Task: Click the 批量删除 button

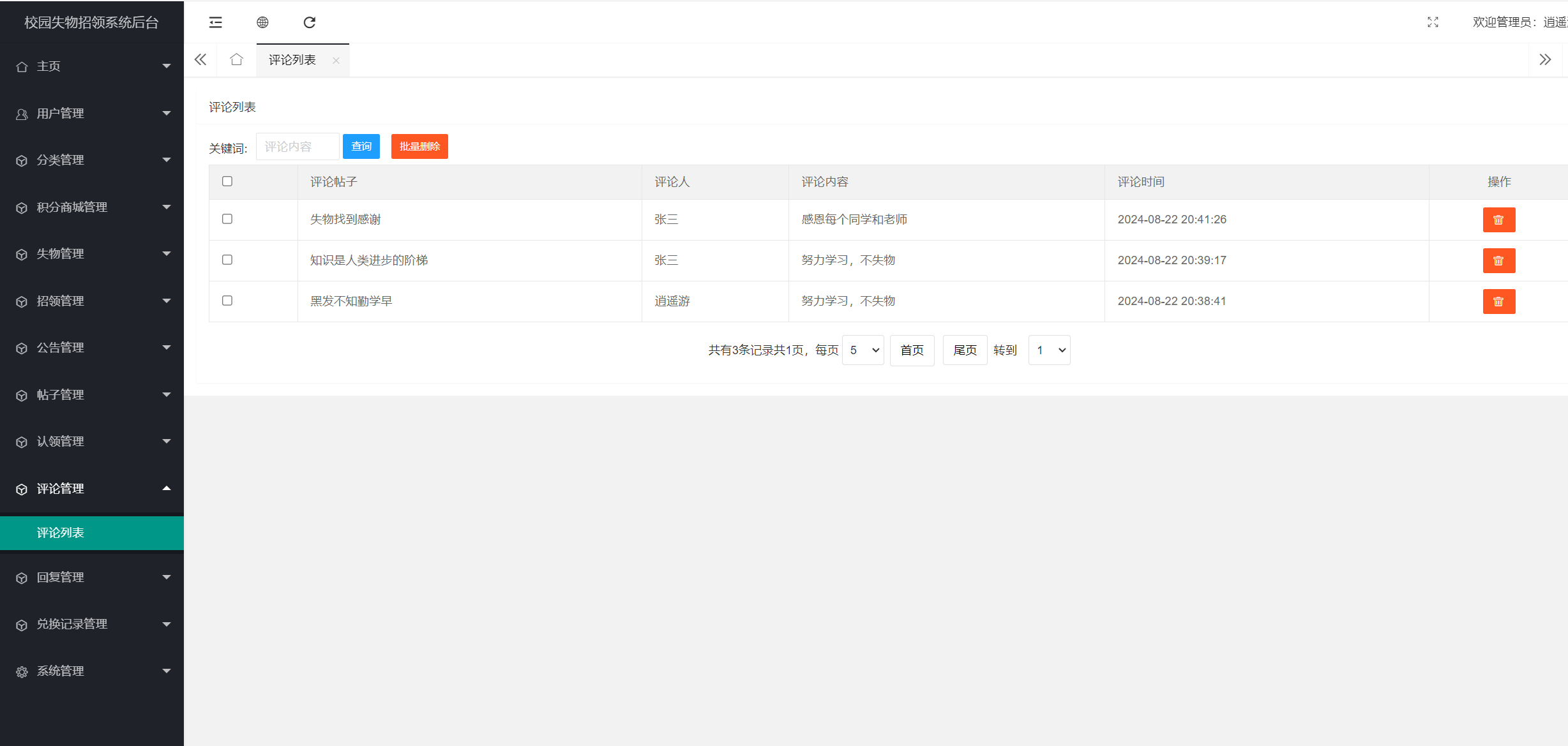Action: tap(419, 146)
